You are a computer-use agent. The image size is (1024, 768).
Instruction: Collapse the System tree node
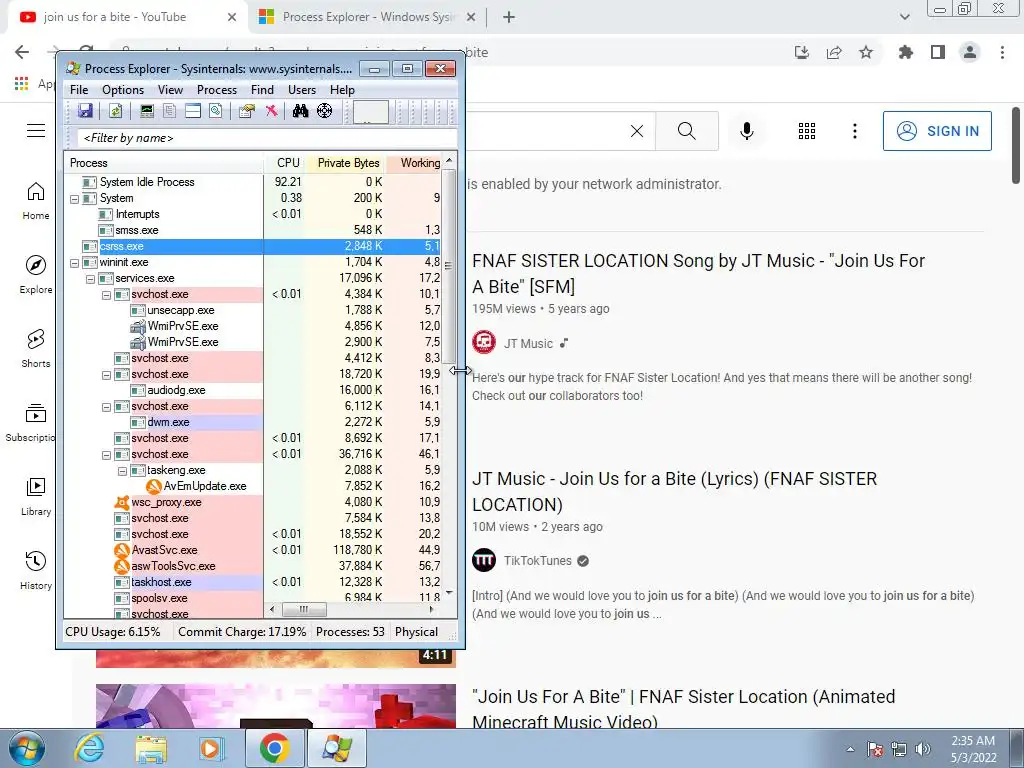pos(74,199)
